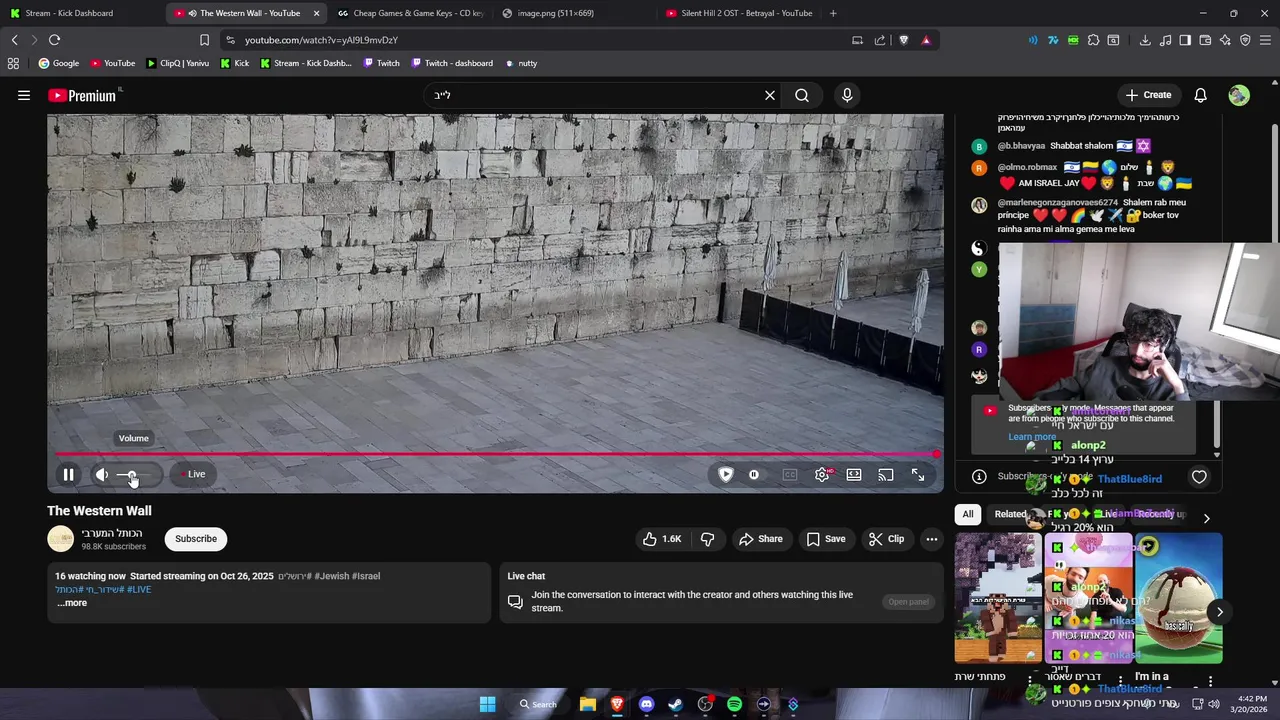Go back to previous page
Viewport: 1280px width, 720px height.
coord(14,40)
